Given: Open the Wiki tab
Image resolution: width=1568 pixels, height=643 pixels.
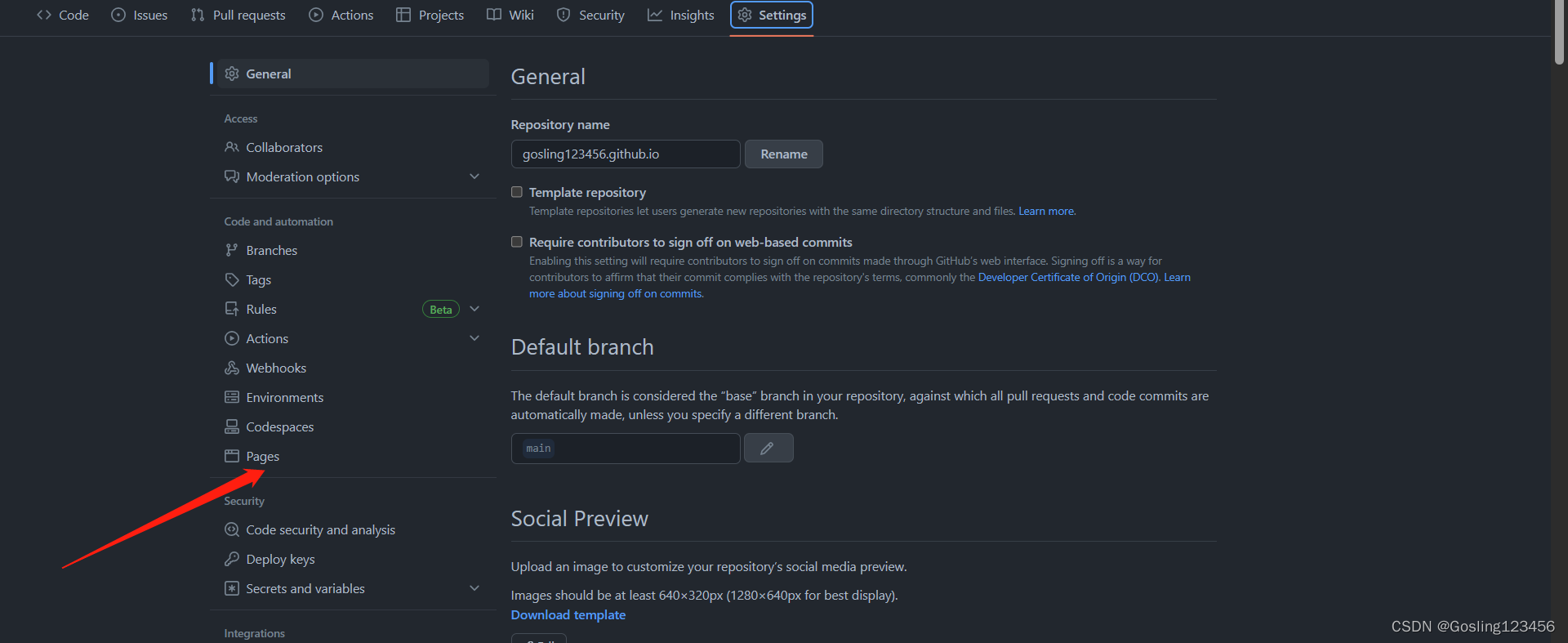Looking at the screenshot, I should (510, 15).
